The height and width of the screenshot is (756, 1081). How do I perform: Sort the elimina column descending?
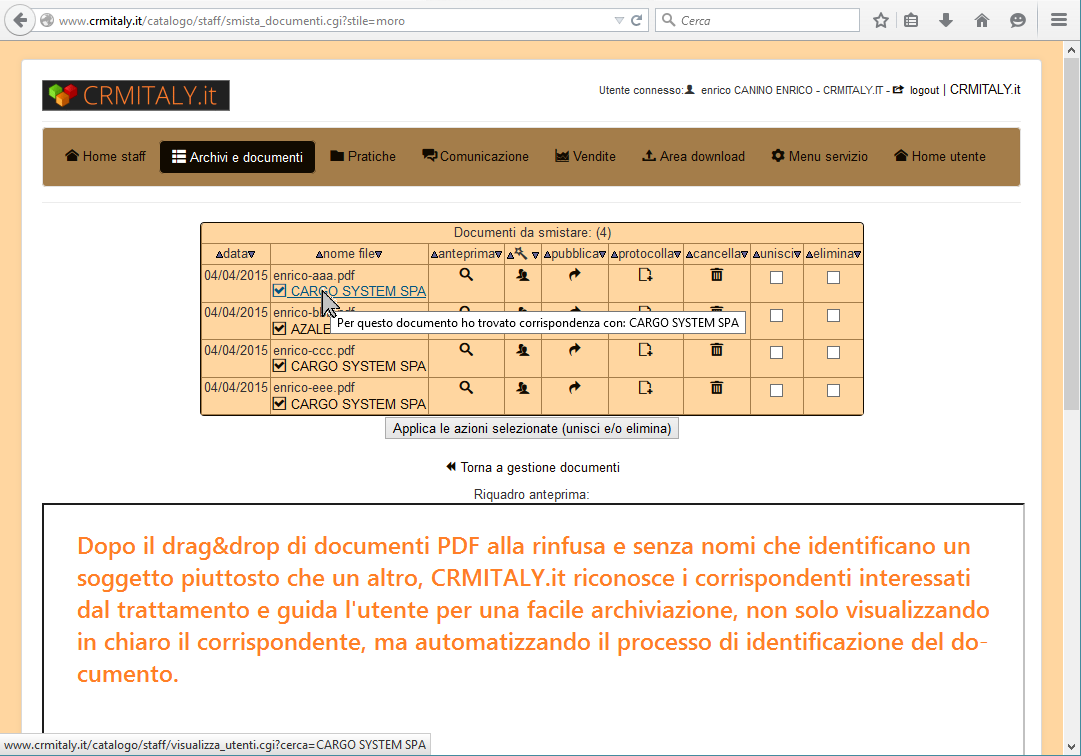point(857,255)
